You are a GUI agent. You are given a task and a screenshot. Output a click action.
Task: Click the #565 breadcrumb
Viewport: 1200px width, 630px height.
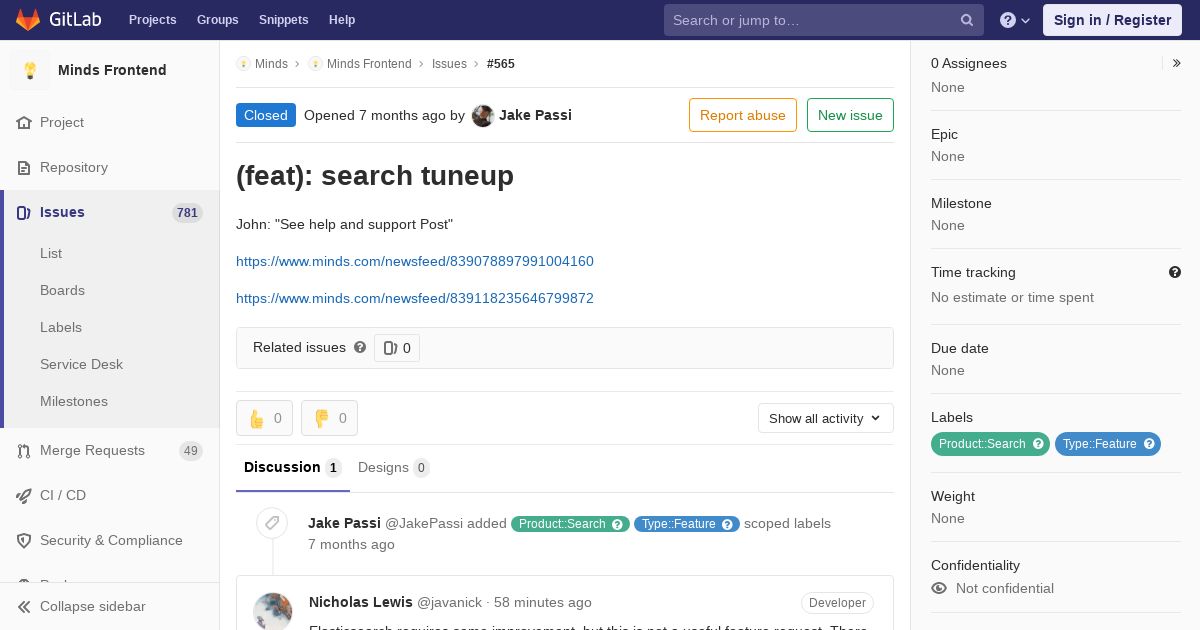(x=501, y=63)
